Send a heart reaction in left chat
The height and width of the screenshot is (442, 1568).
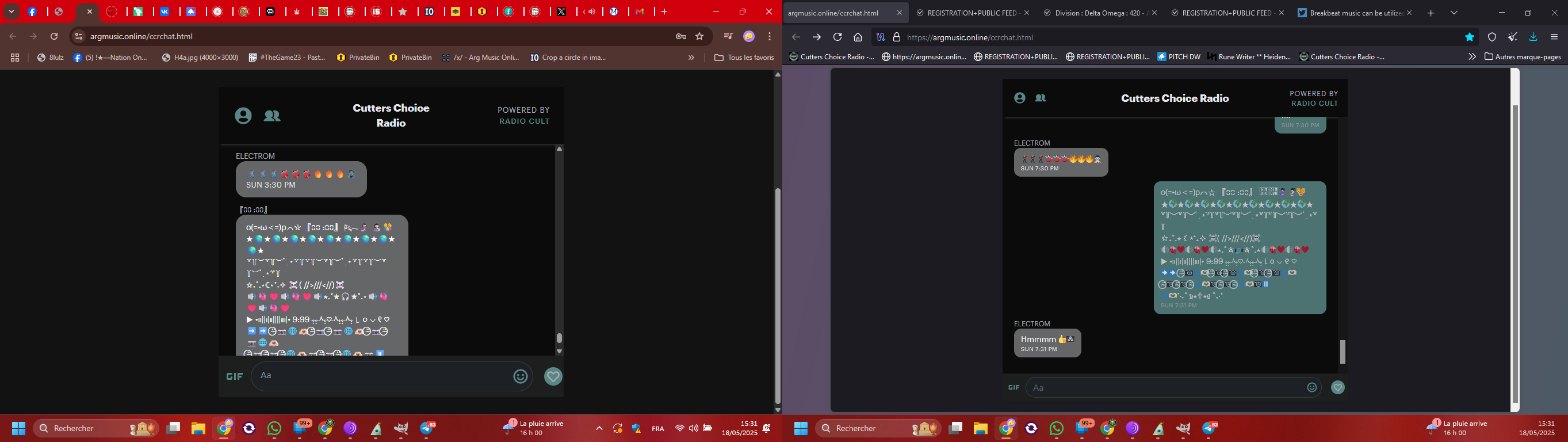(553, 377)
